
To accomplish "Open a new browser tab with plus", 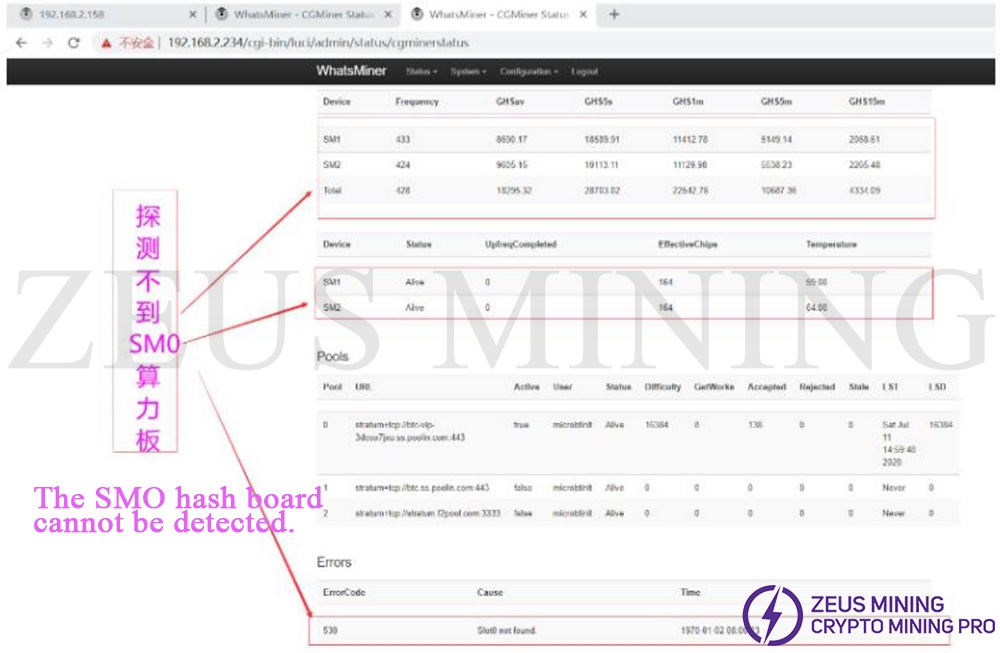I will point(614,14).
